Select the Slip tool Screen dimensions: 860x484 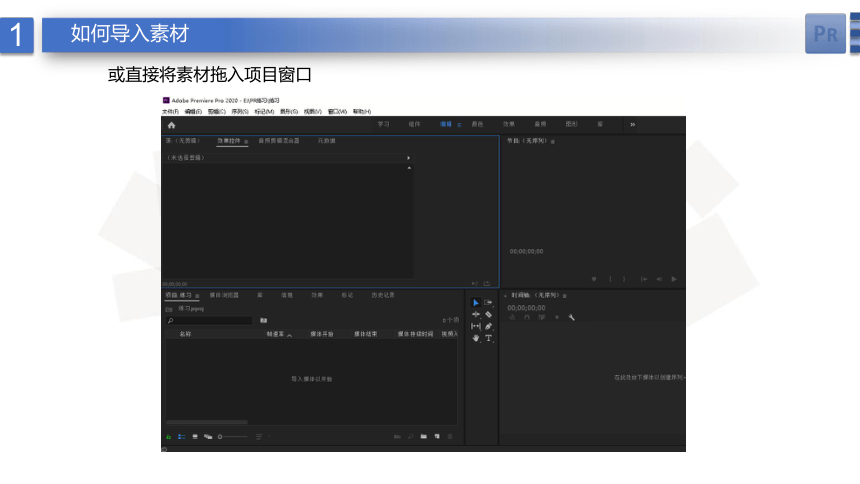[476, 326]
